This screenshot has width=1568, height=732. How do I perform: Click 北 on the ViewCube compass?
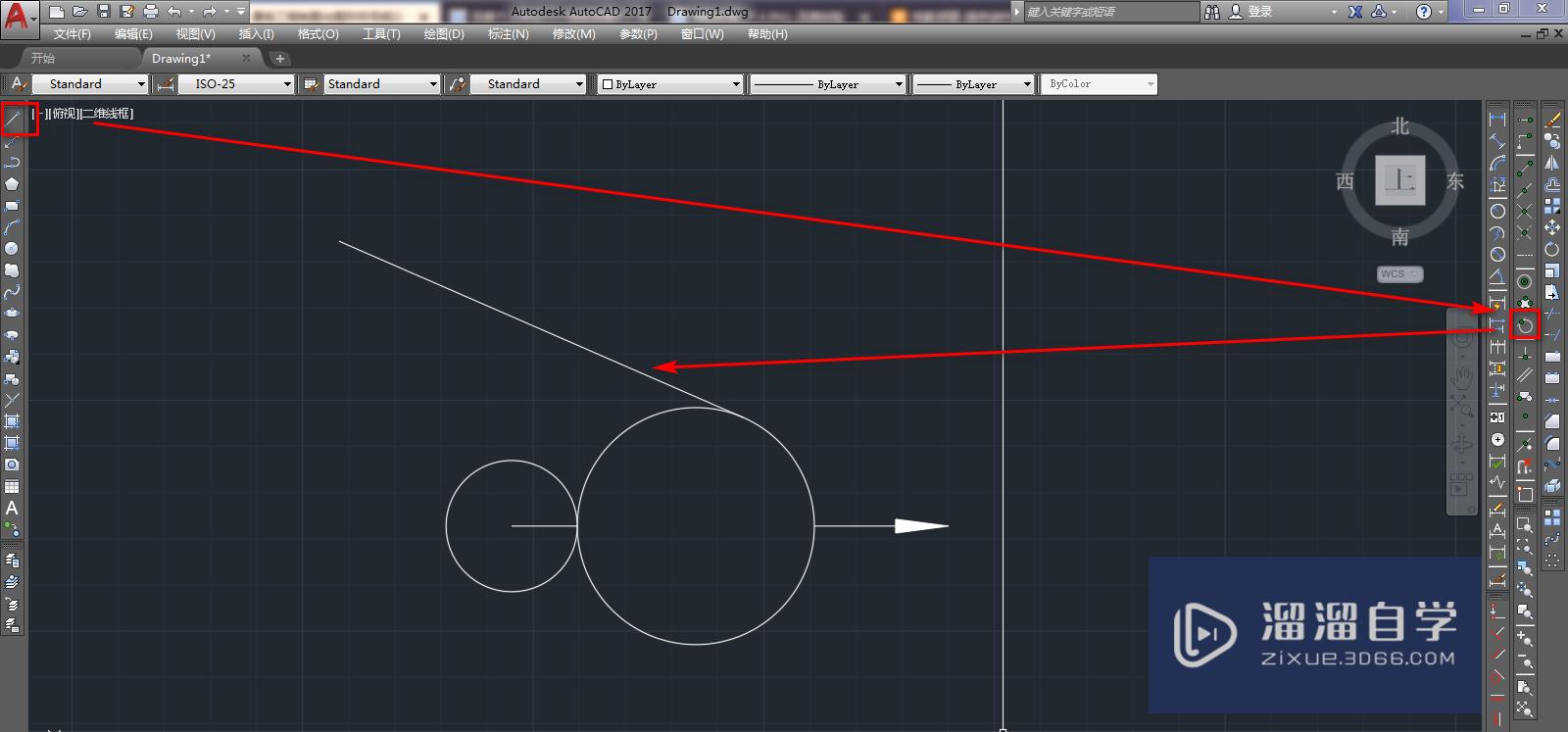1399,126
